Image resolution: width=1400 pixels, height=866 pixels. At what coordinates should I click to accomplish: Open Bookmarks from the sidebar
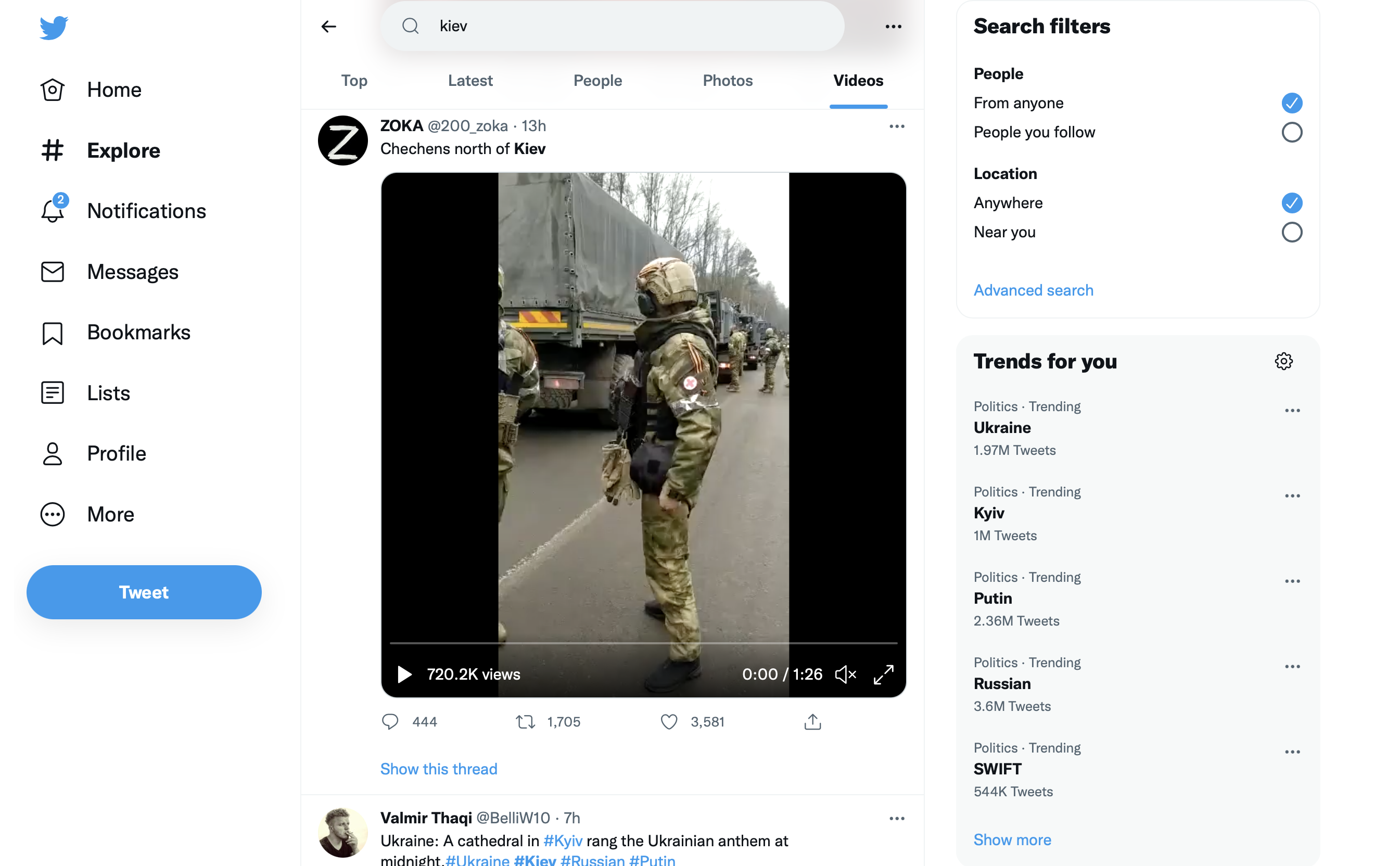click(138, 332)
